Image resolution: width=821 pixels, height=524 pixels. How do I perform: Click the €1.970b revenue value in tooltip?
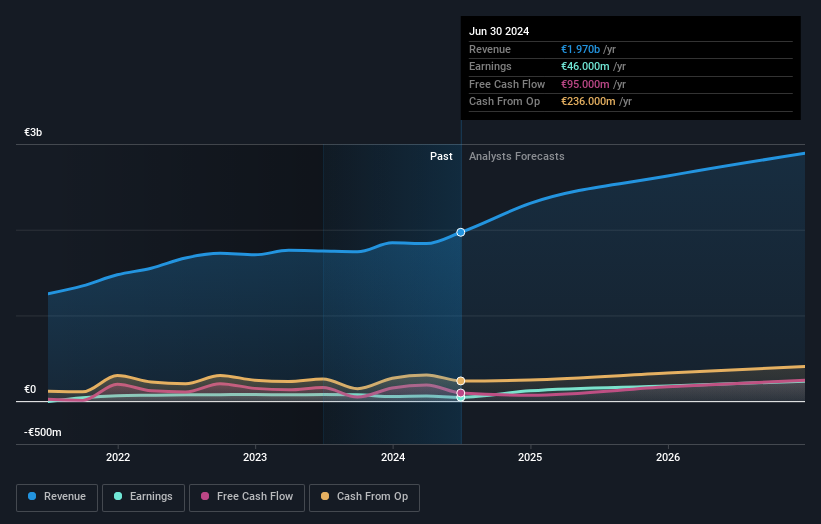coord(581,49)
